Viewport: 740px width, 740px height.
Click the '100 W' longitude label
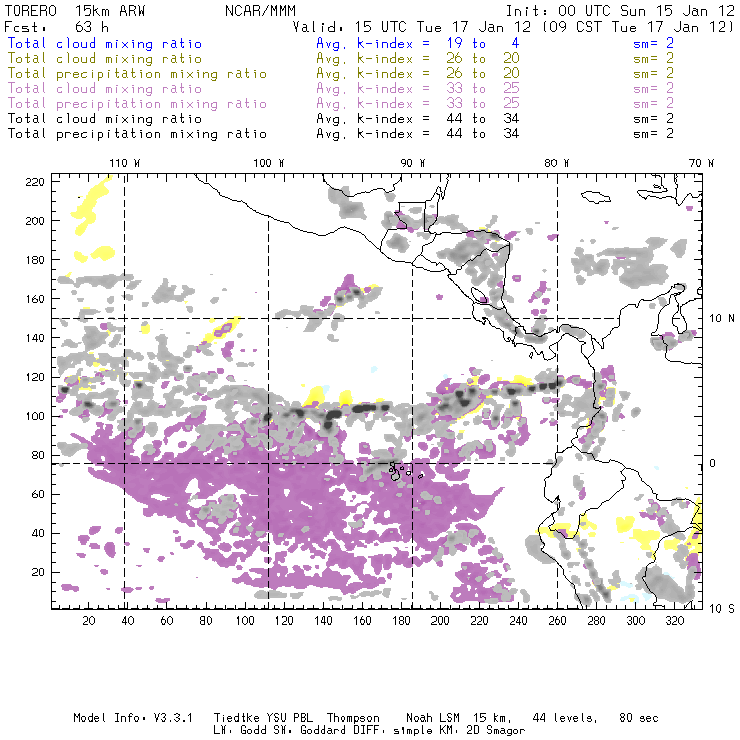coord(269,163)
